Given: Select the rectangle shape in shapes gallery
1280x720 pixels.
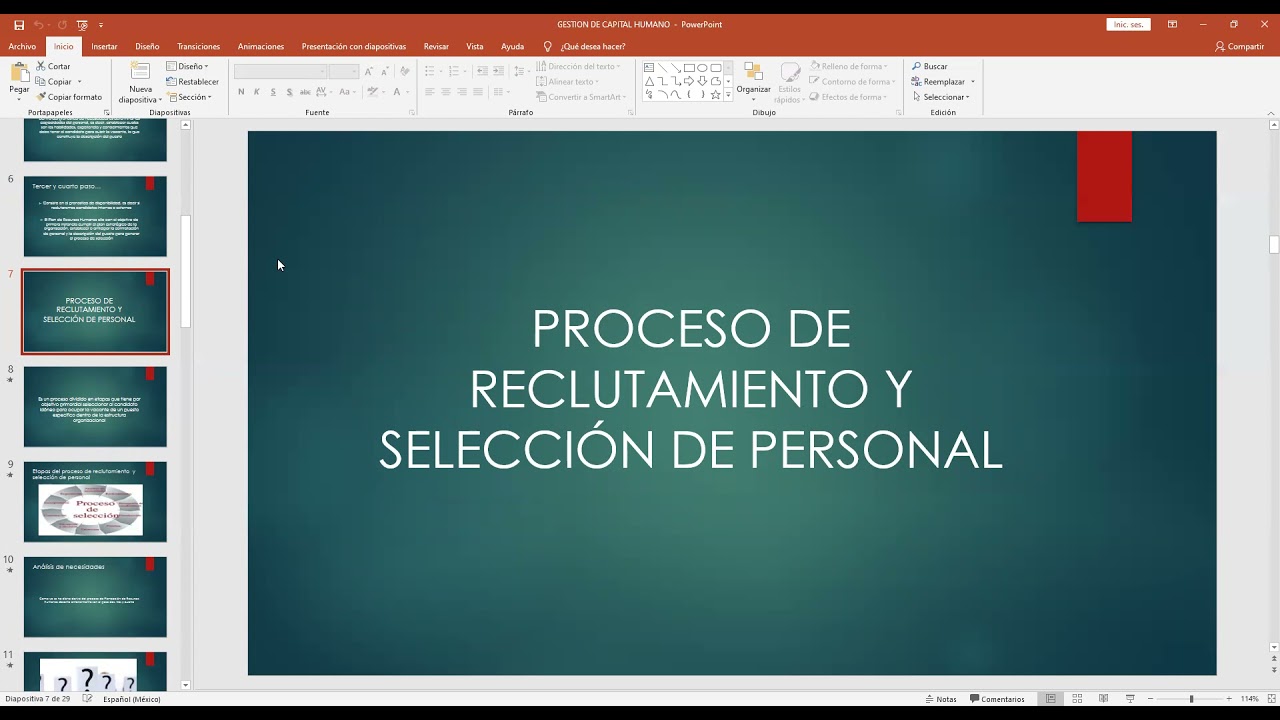Looking at the screenshot, I should pyautogui.click(x=689, y=68).
